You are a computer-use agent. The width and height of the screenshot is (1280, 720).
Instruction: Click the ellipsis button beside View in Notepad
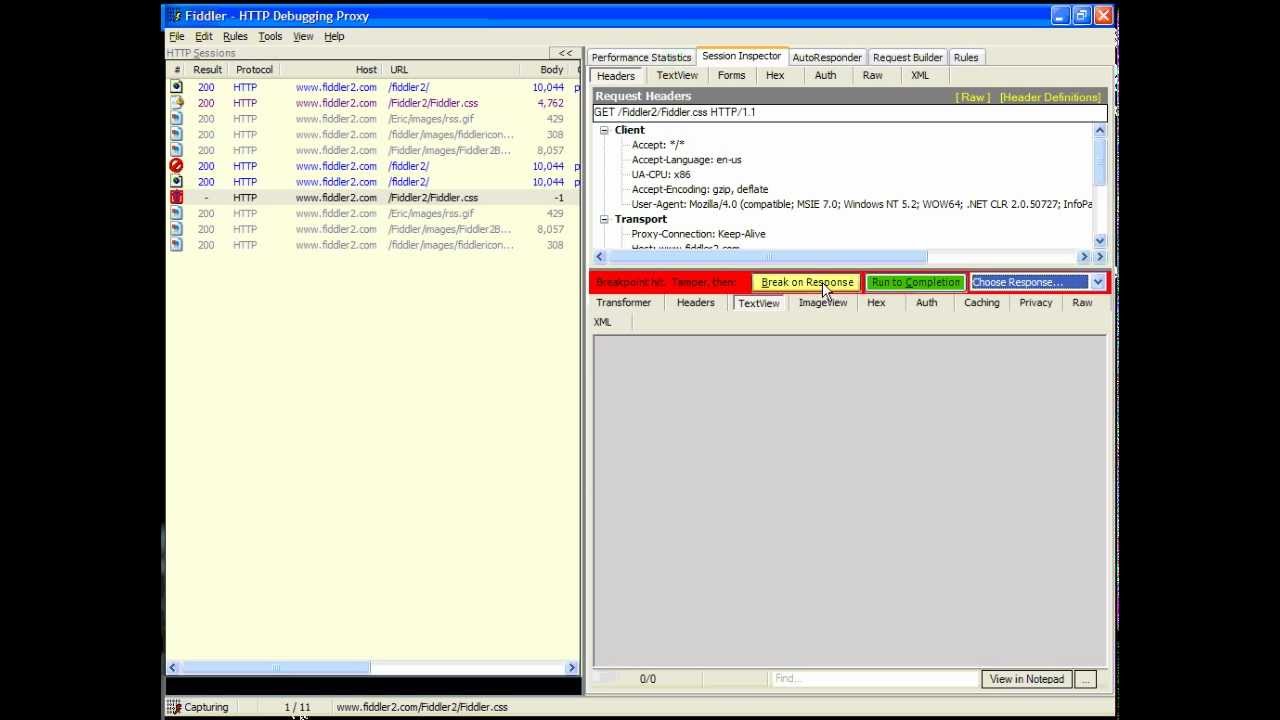click(x=1086, y=679)
